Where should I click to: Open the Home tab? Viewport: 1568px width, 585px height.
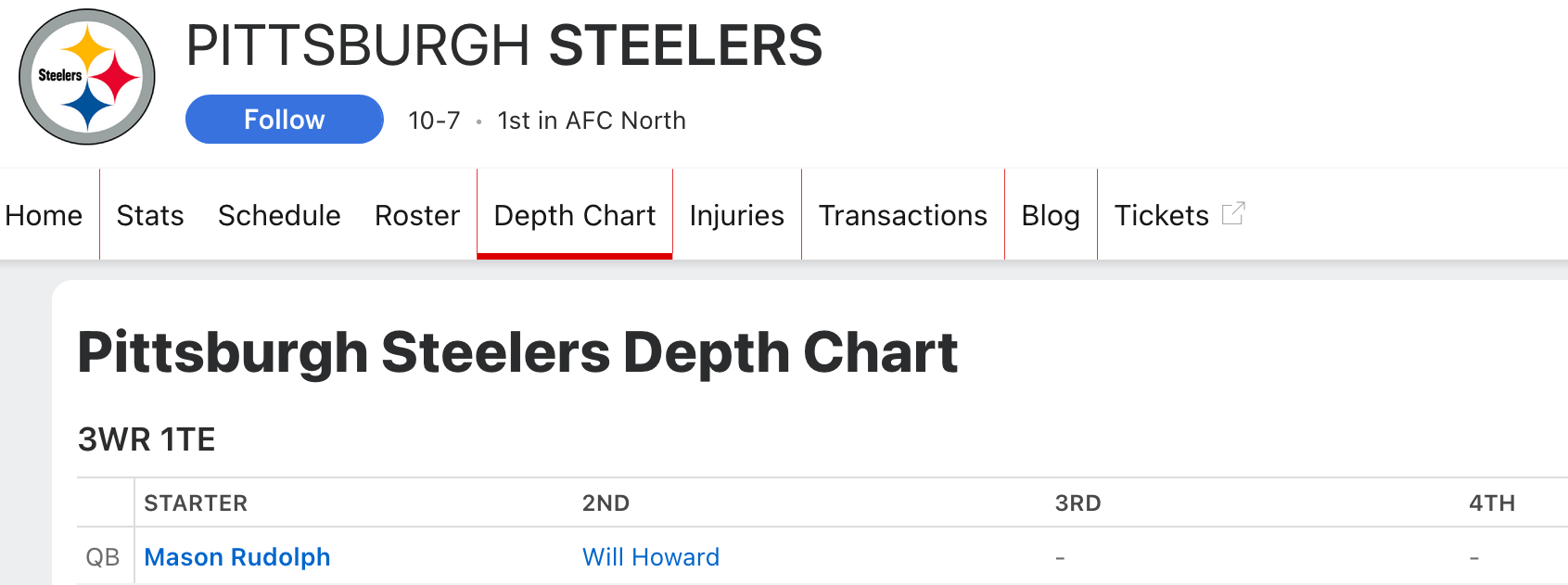pyautogui.click(x=44, y=215)
